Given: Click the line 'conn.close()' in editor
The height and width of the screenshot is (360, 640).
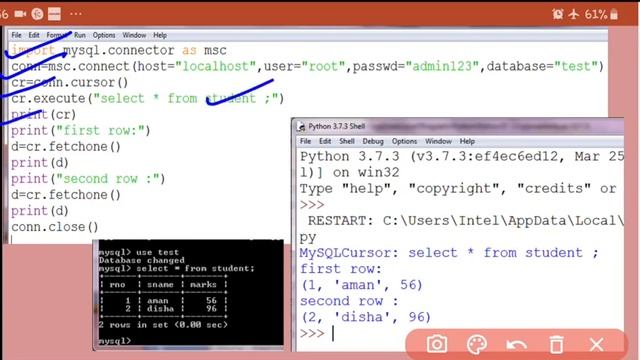Looking at the screenshot, I should coord(55,227).
